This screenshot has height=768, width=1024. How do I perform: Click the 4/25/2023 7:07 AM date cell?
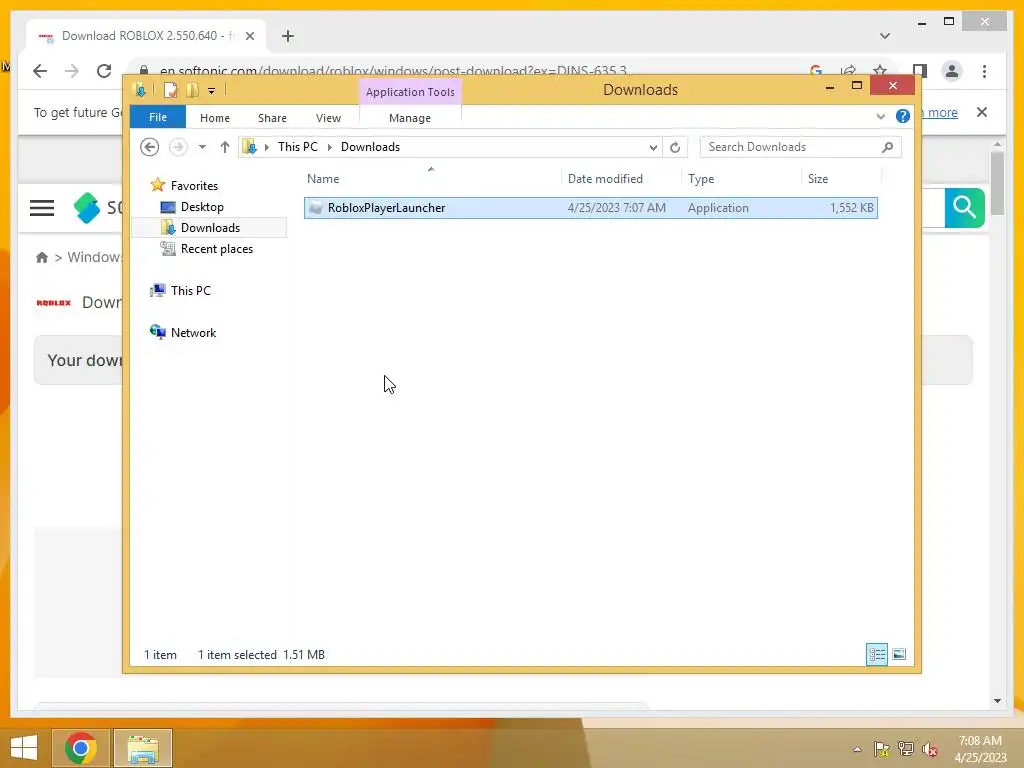pos(616,208)
